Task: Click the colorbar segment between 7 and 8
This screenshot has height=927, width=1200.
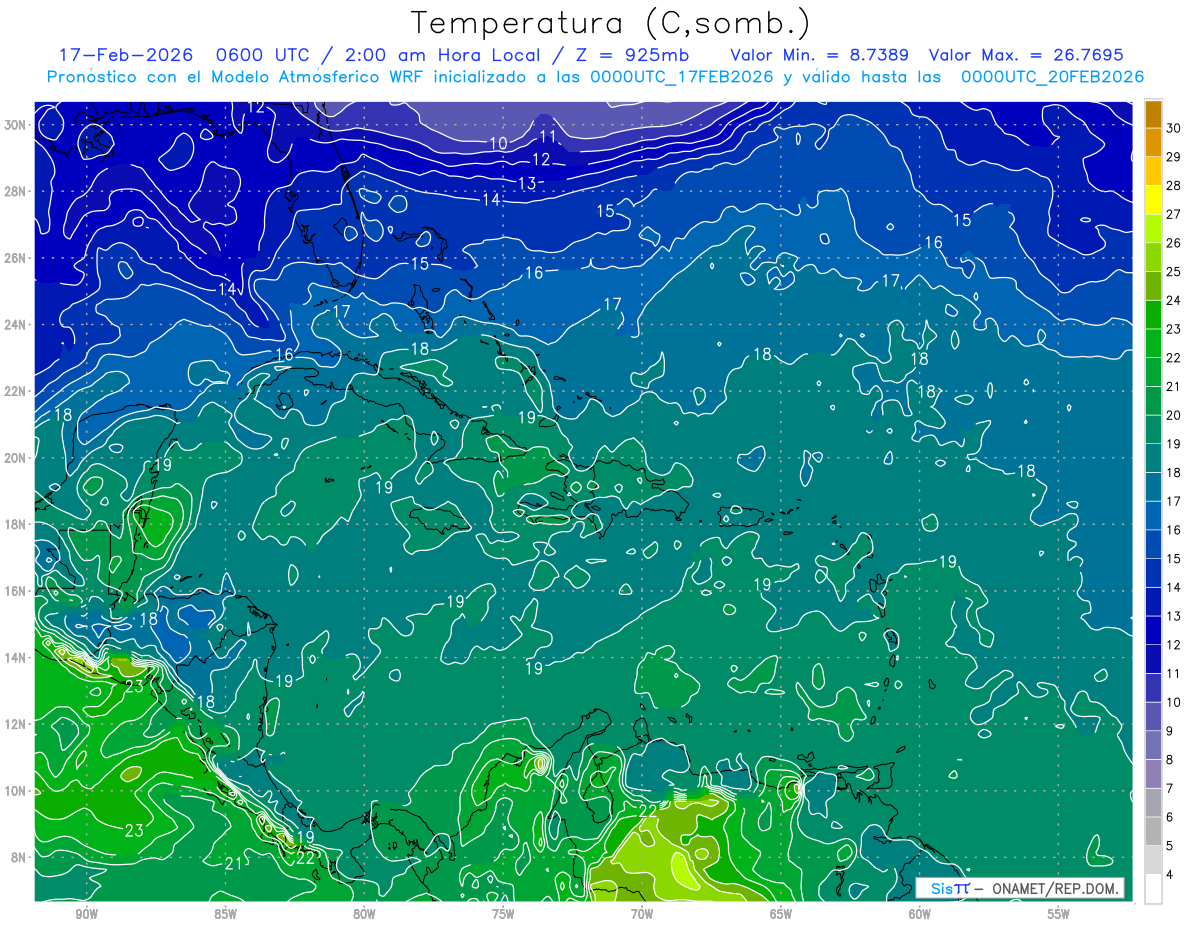Action: click(x=1153, y=774)
